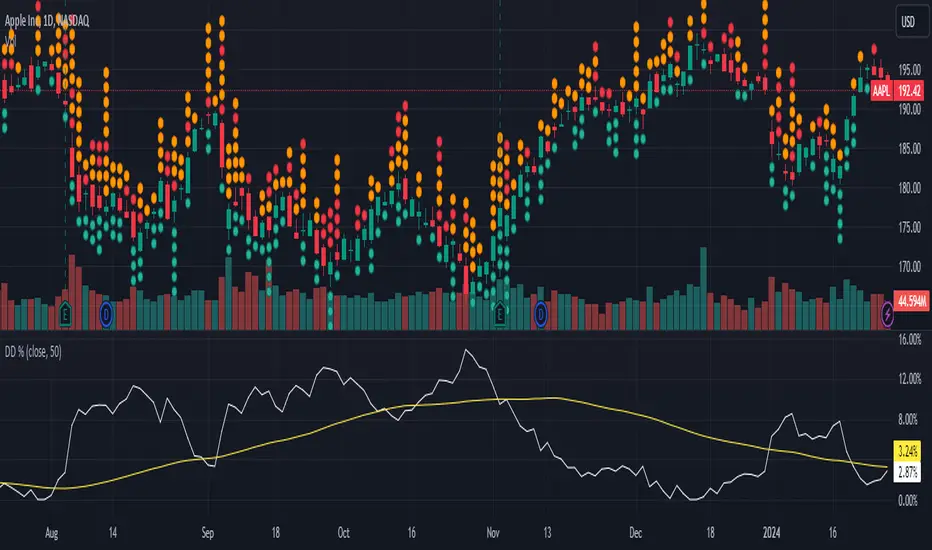
Task: Click the DD % (close, 50) indicator label
Action: (x=33, y=352)
